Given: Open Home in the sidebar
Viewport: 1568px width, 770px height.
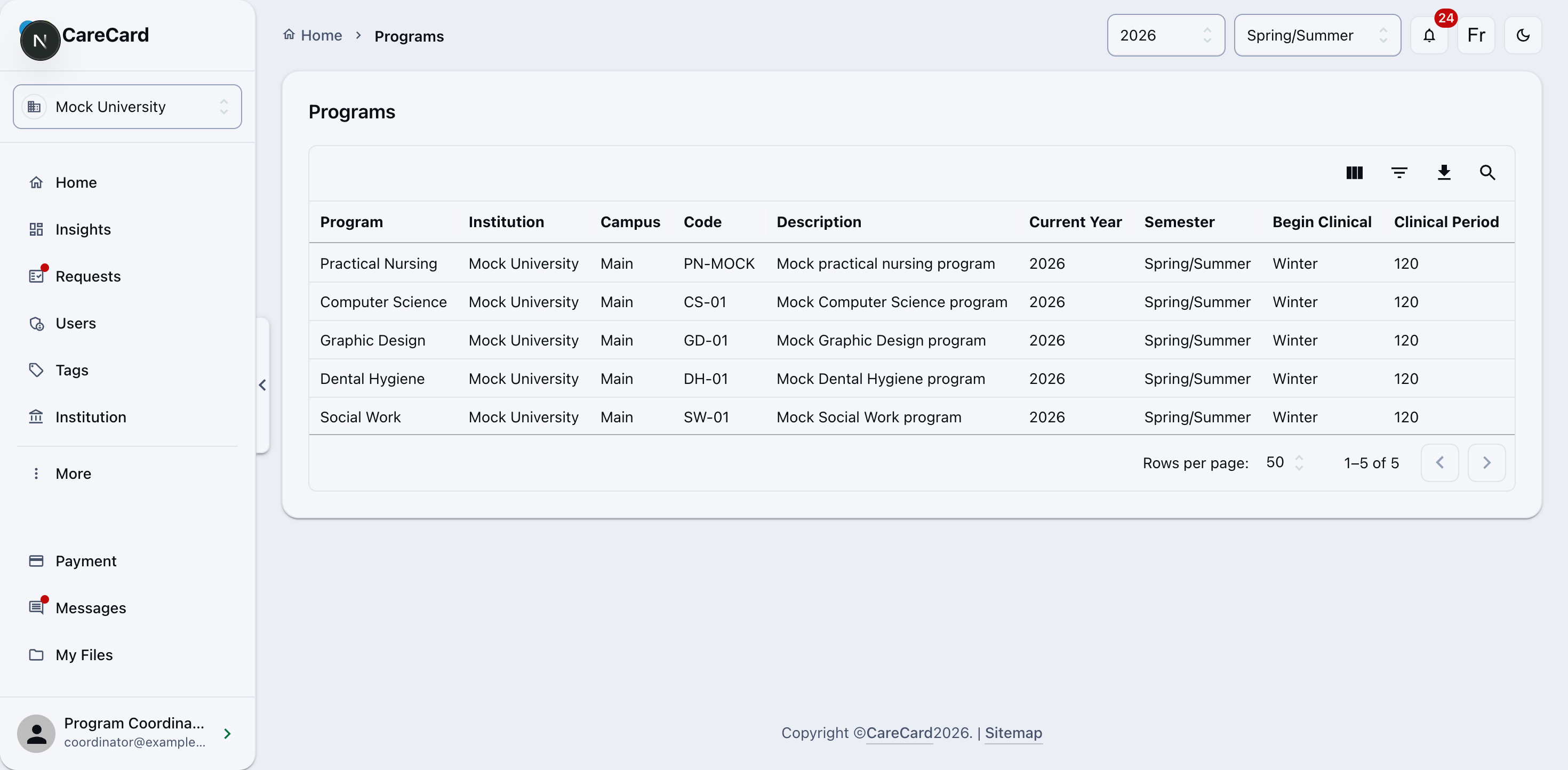Looking at the screenshot, I should 127,182.
